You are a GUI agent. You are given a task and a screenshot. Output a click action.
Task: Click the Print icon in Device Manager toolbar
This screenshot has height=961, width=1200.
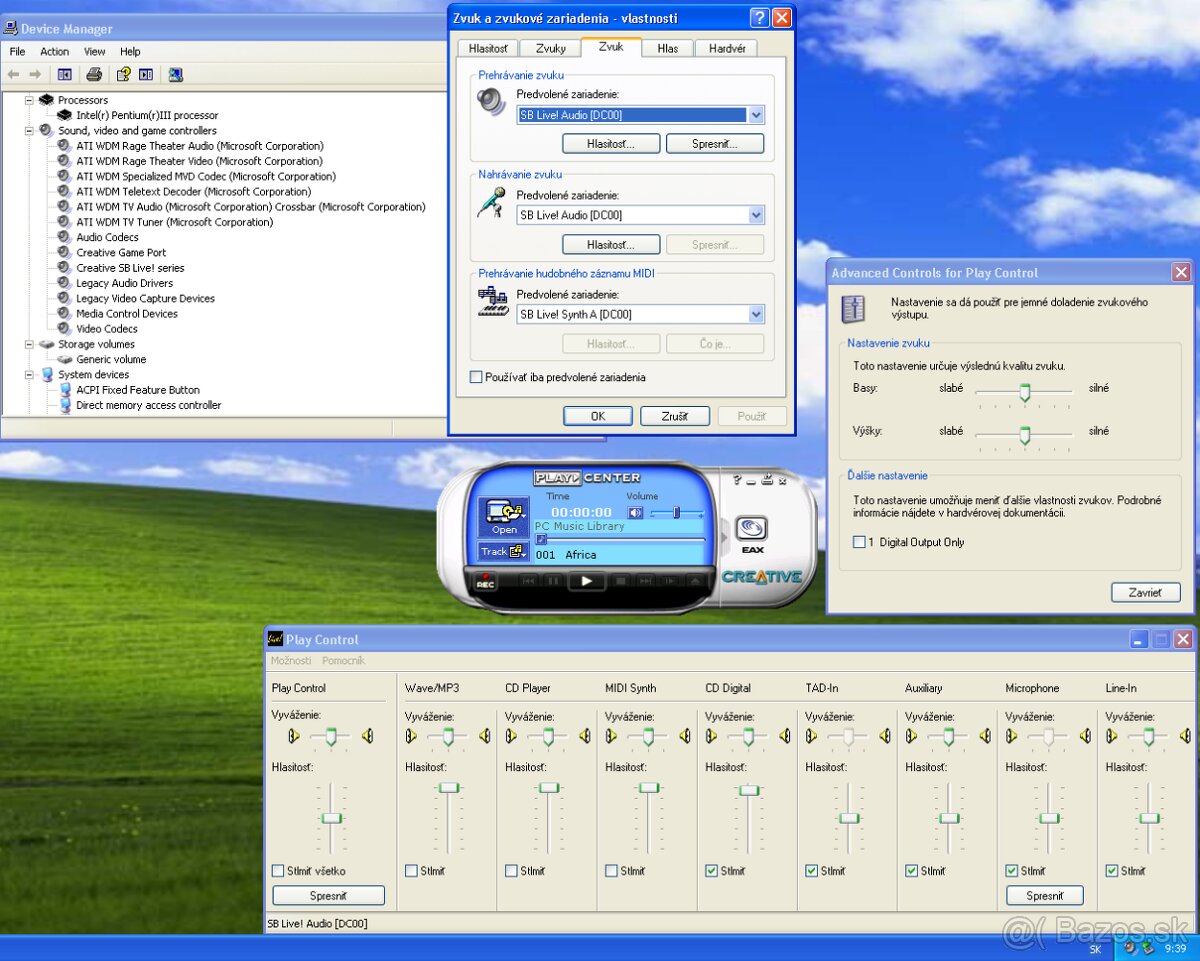94,74
